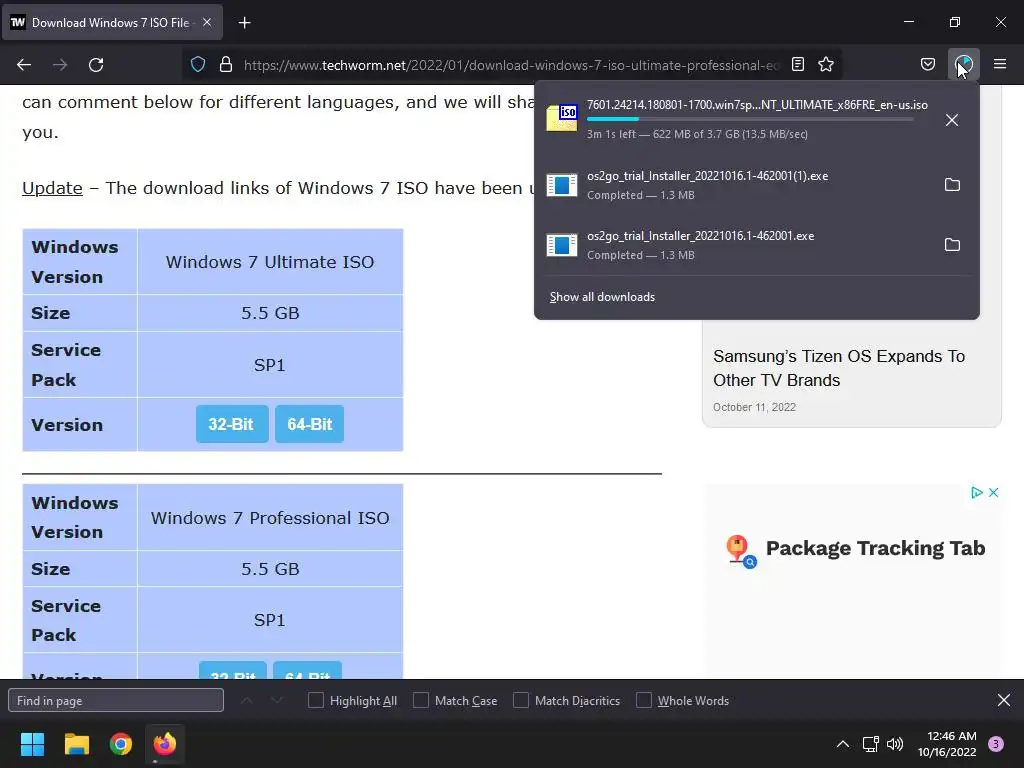Click the os2go installer (1) exe file icon
1024x768 pixels.
coord(562,185)
